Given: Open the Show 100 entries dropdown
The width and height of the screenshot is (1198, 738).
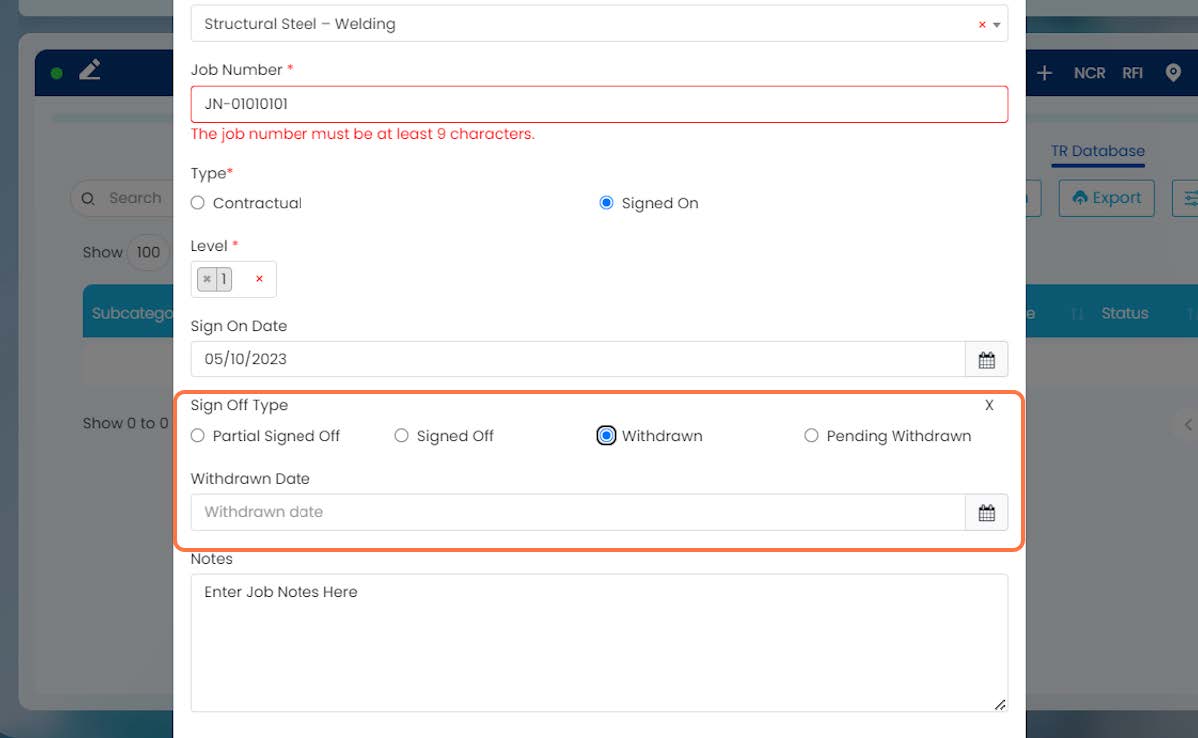Looking at the screenshot, I should (148, 252).
